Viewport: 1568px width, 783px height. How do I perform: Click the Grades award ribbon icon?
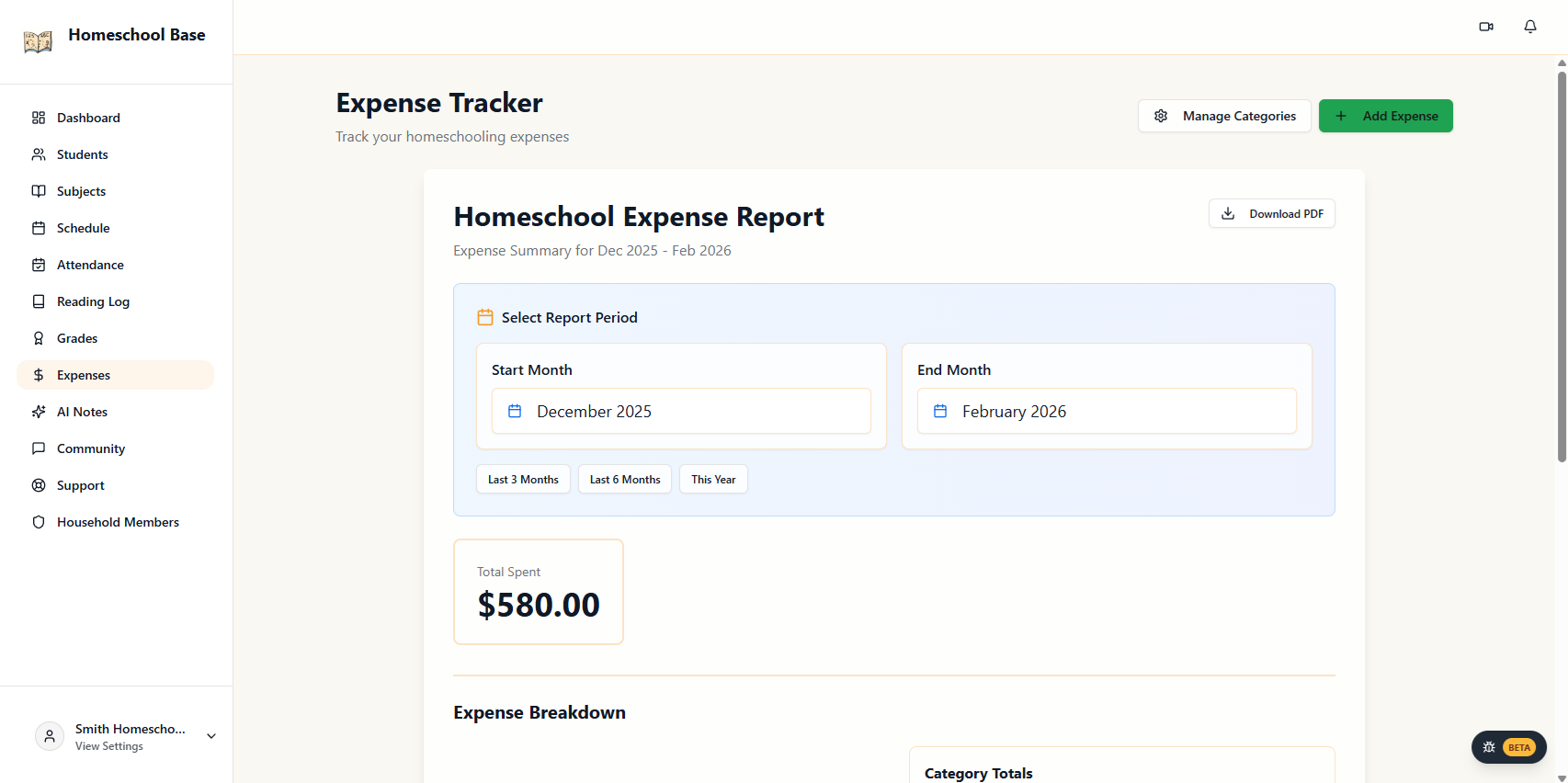coord(39,338)
